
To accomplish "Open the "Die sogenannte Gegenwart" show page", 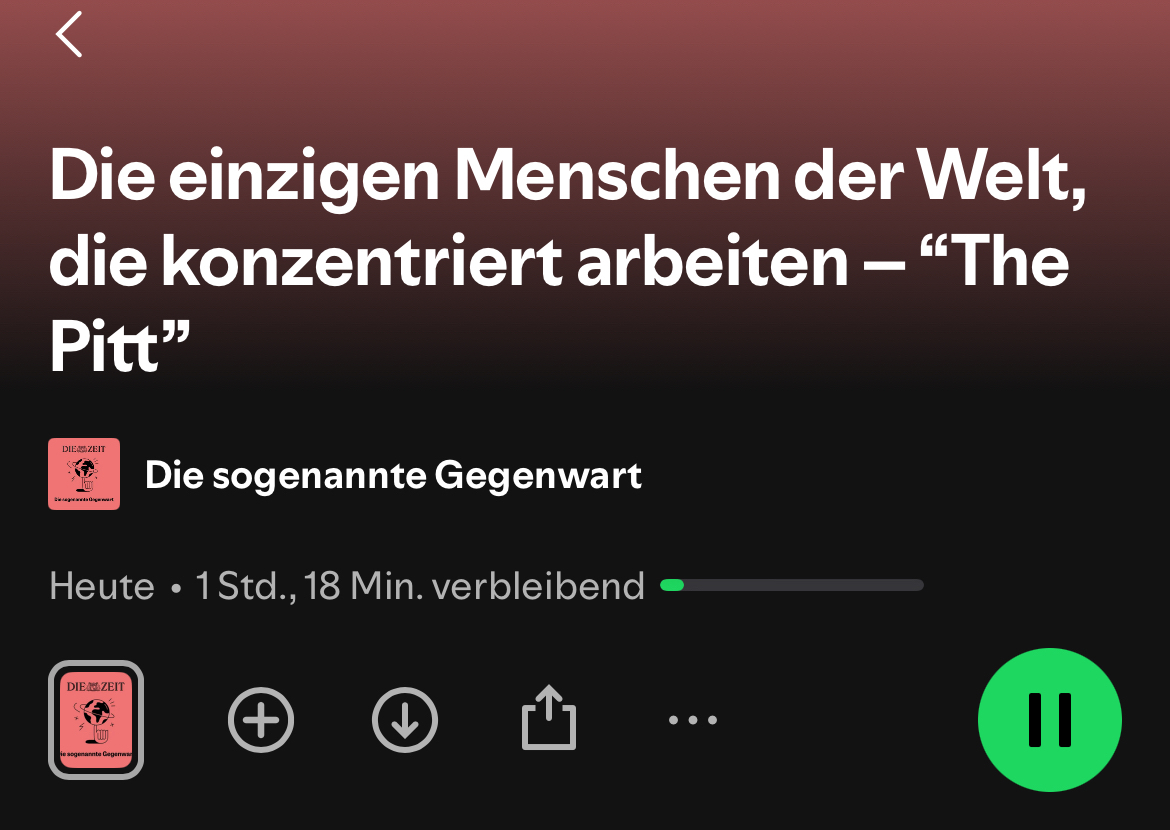I will click(x=393, y=475).
